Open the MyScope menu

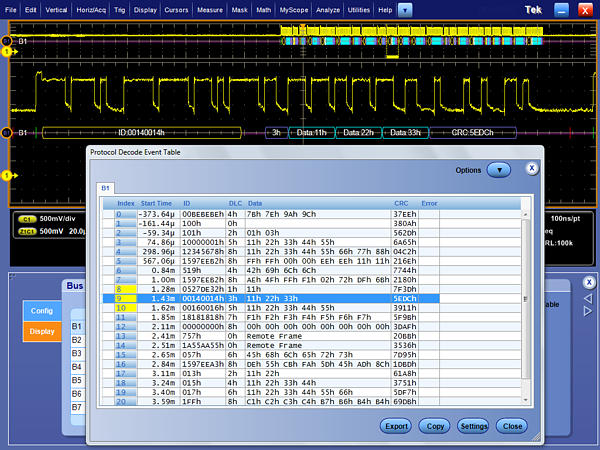pos(294,8)
